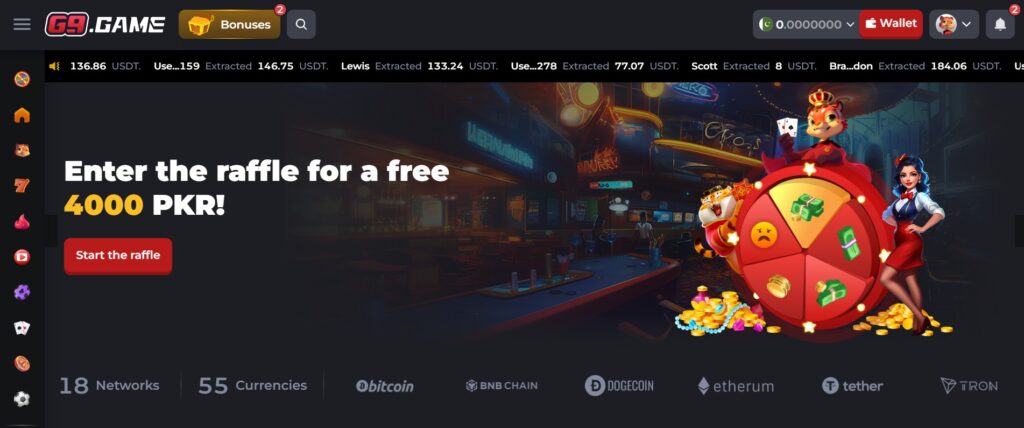Go to the home sidebar icon
The image size is (1024, 428).
pos(22,115)
